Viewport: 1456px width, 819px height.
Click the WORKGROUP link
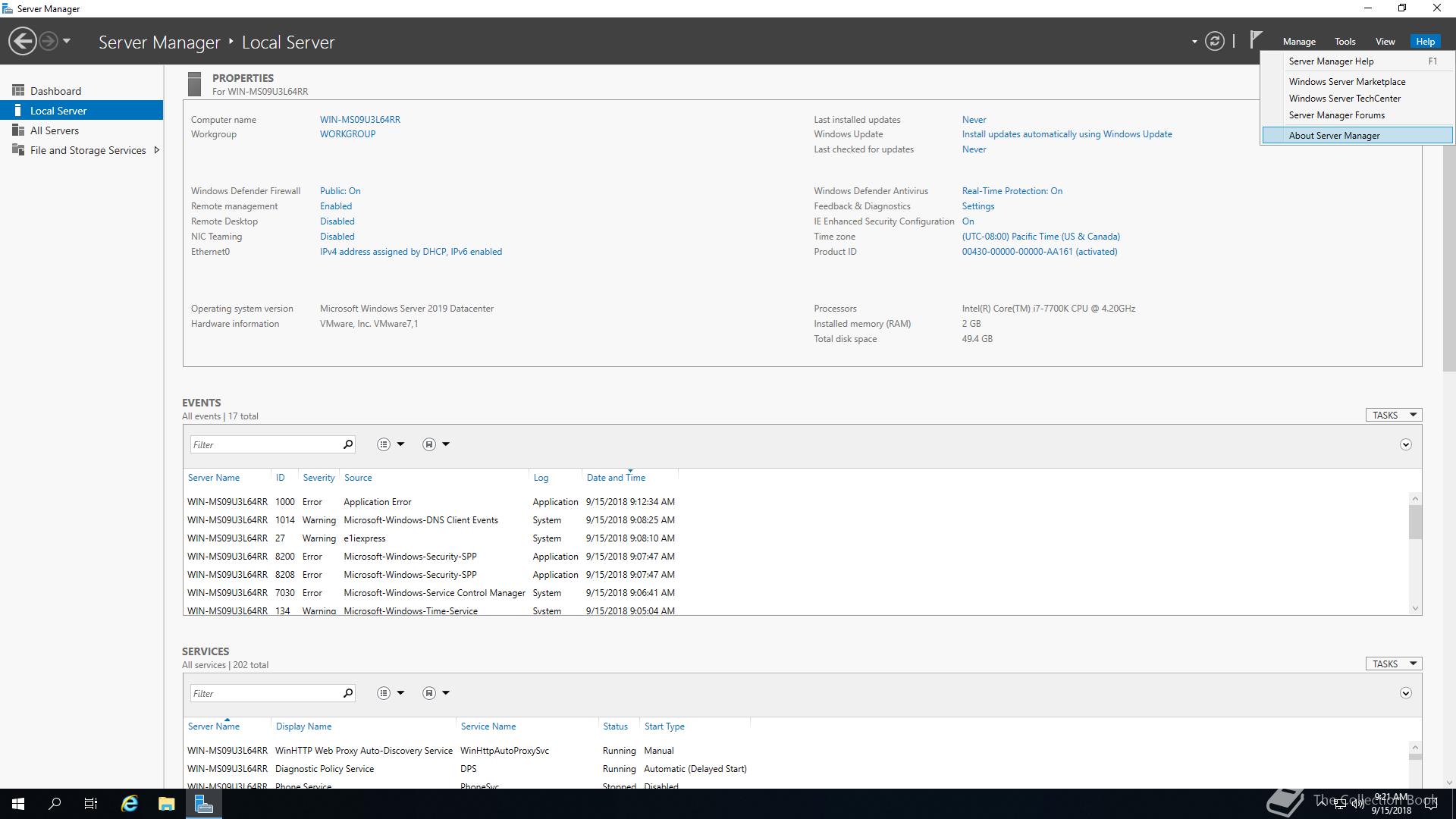click(x=347, y=134)
